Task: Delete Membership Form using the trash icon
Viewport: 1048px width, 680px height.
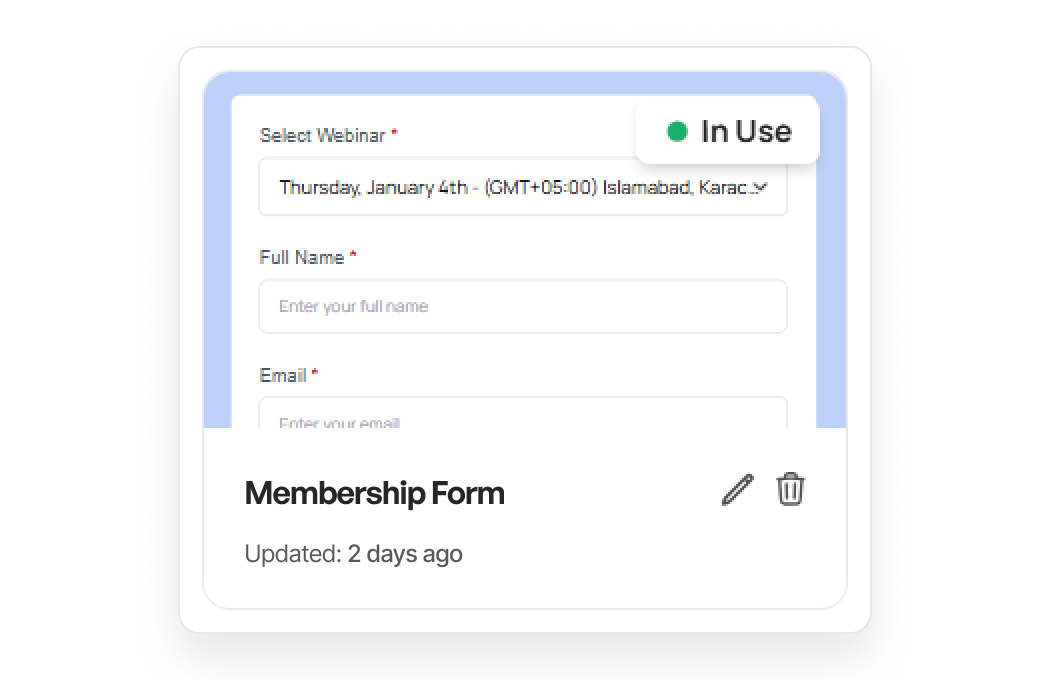Action: click(790, 489)
